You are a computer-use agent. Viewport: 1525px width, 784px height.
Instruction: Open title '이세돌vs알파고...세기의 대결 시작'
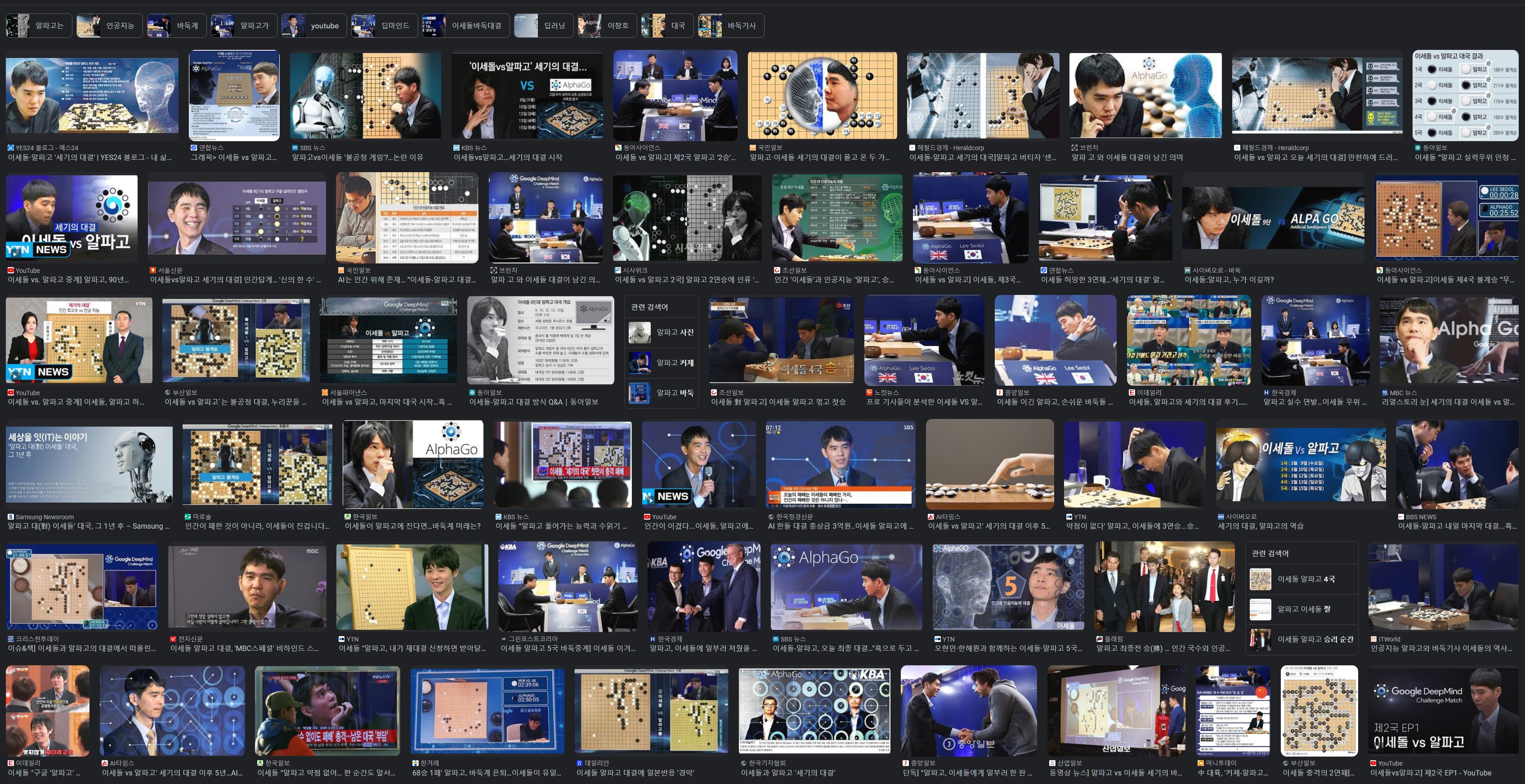click(x=508, y=157)
